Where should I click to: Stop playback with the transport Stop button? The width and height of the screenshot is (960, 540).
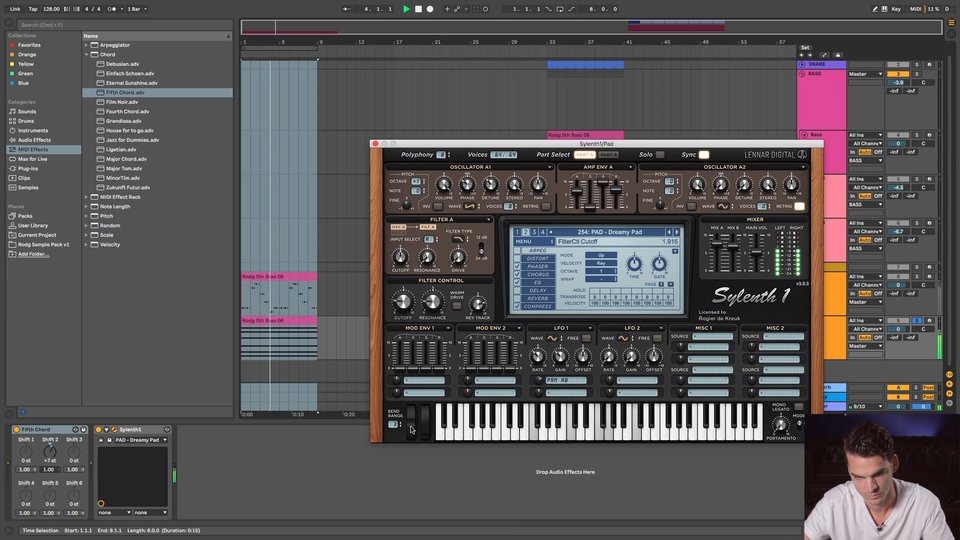click(x=418, y=9)
